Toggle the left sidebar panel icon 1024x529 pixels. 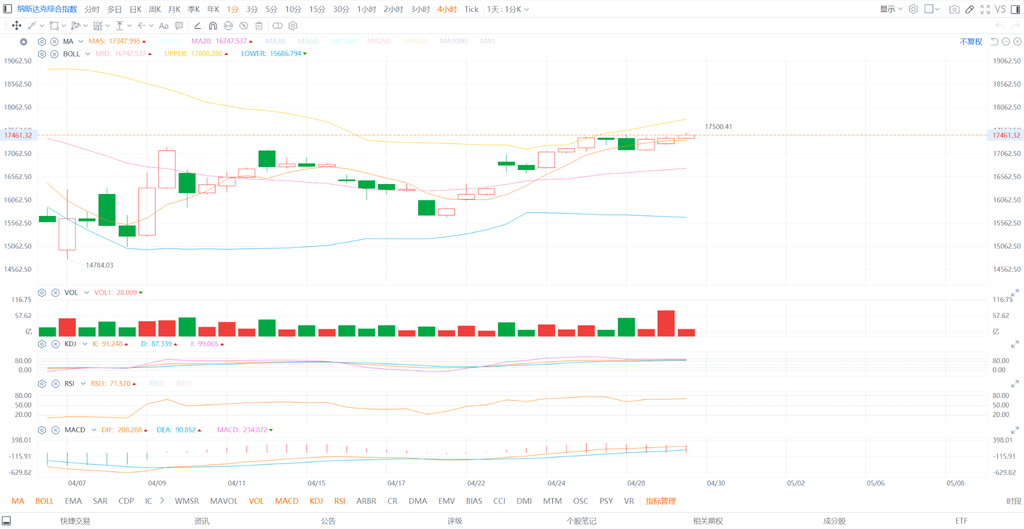click(x=7, y=9)
